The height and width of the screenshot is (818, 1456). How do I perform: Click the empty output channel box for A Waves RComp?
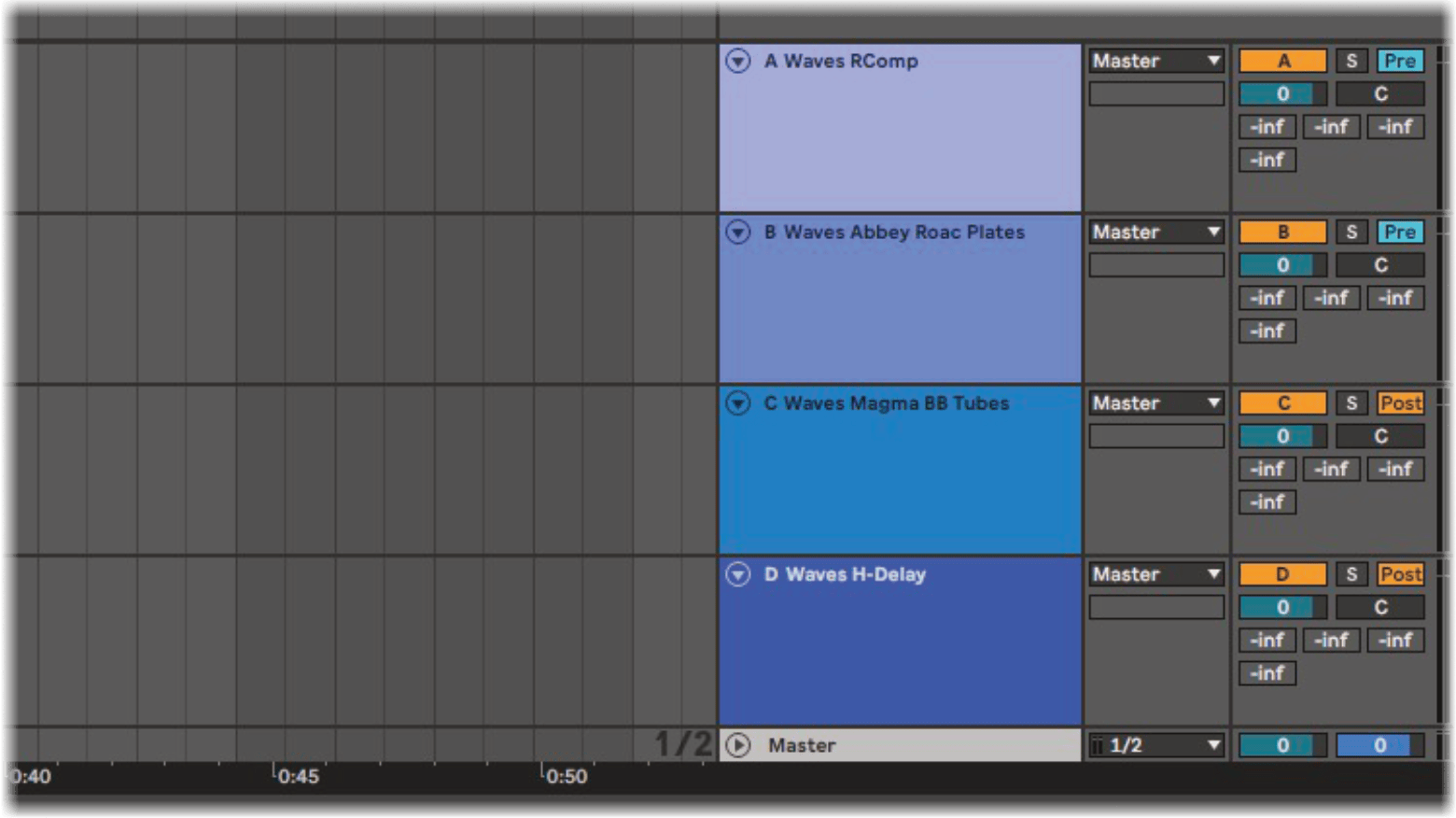pos(1156,93)
